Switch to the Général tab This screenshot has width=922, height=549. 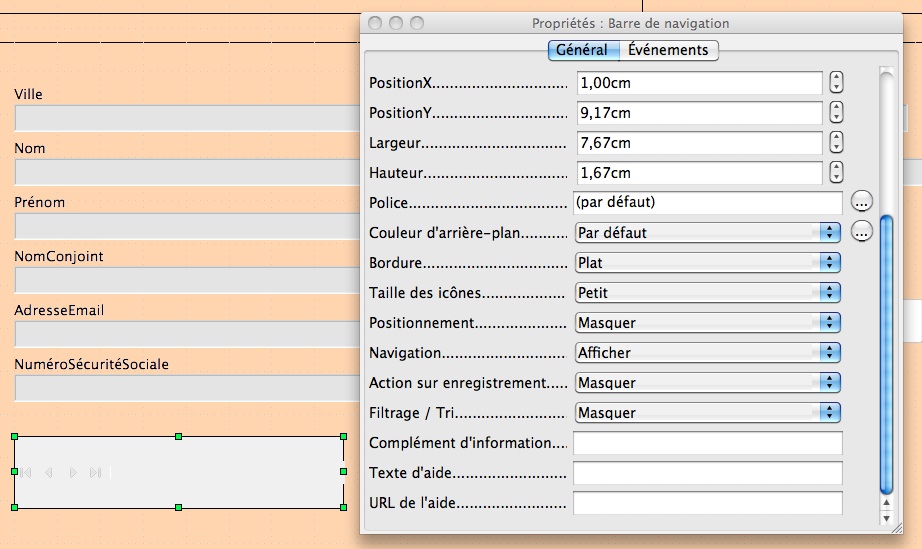(583, 50)
